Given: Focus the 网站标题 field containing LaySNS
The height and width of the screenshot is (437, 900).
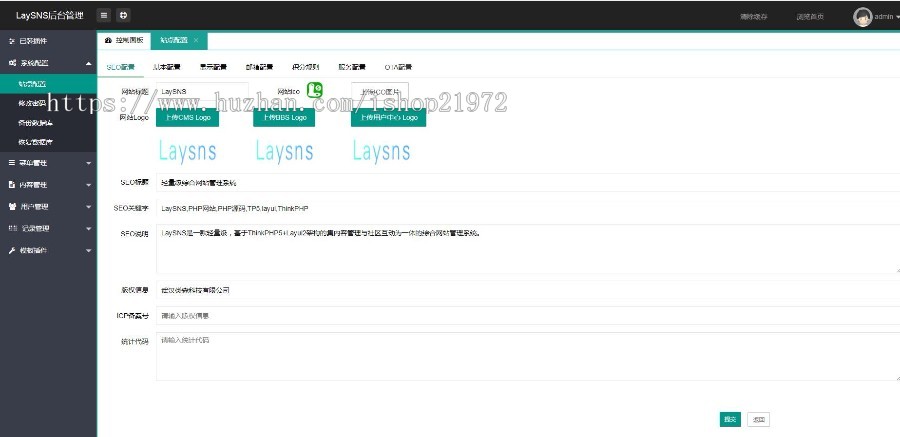Looking at the screenshot, I should click(203, 92).
